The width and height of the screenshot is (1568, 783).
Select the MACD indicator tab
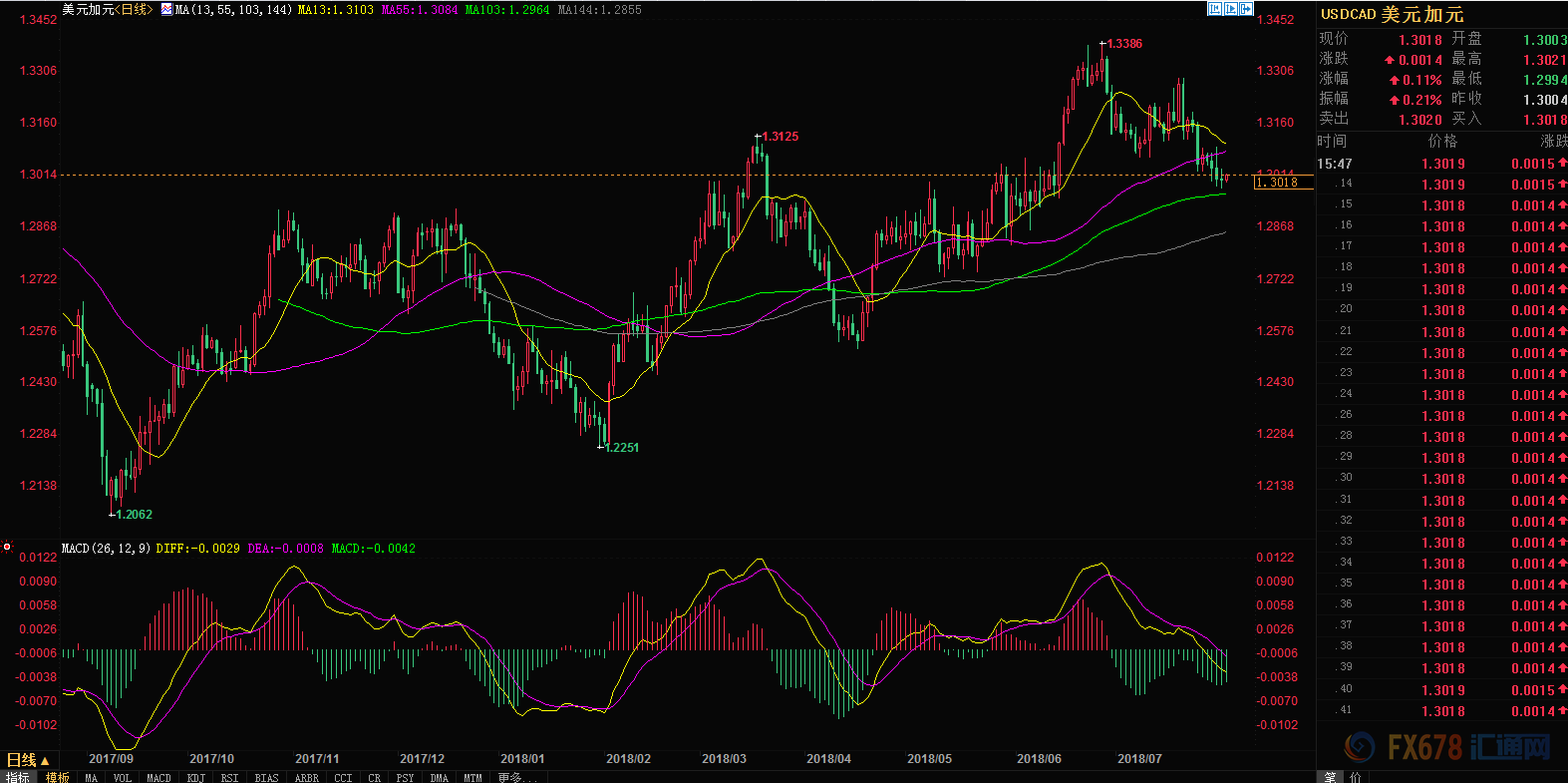(158, 777)
